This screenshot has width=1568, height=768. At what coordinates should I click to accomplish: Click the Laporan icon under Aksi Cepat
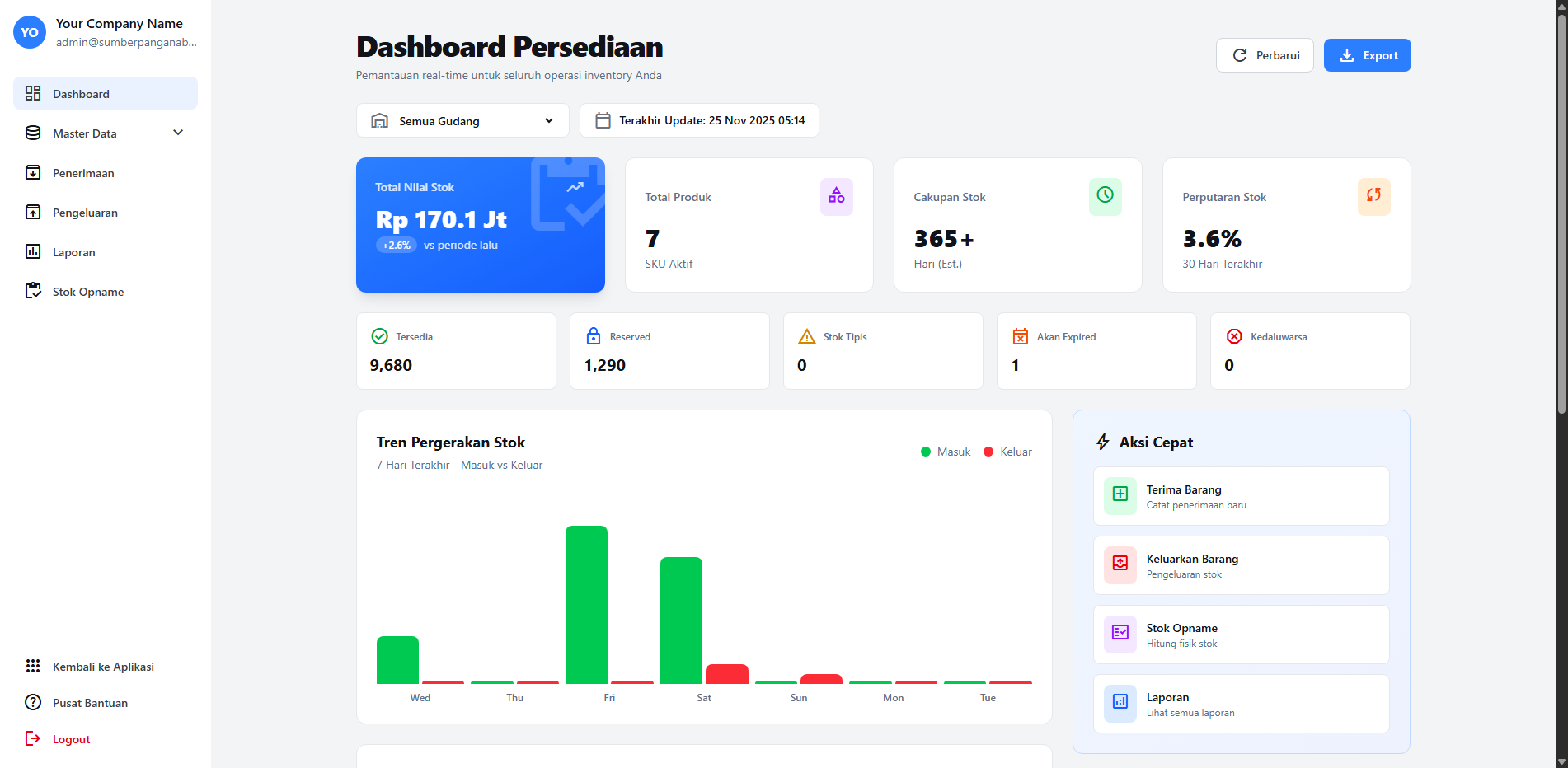[x=1120, y=703]
